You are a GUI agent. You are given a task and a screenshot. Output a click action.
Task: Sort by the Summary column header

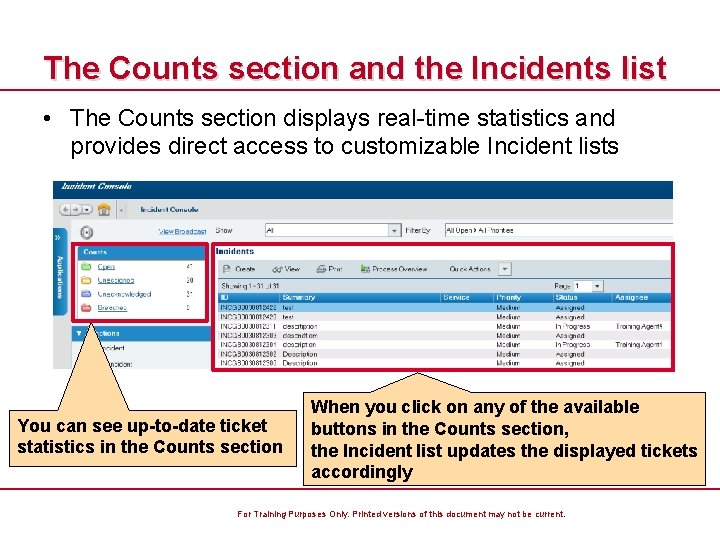pyautogui.click(x=360, y=298)
